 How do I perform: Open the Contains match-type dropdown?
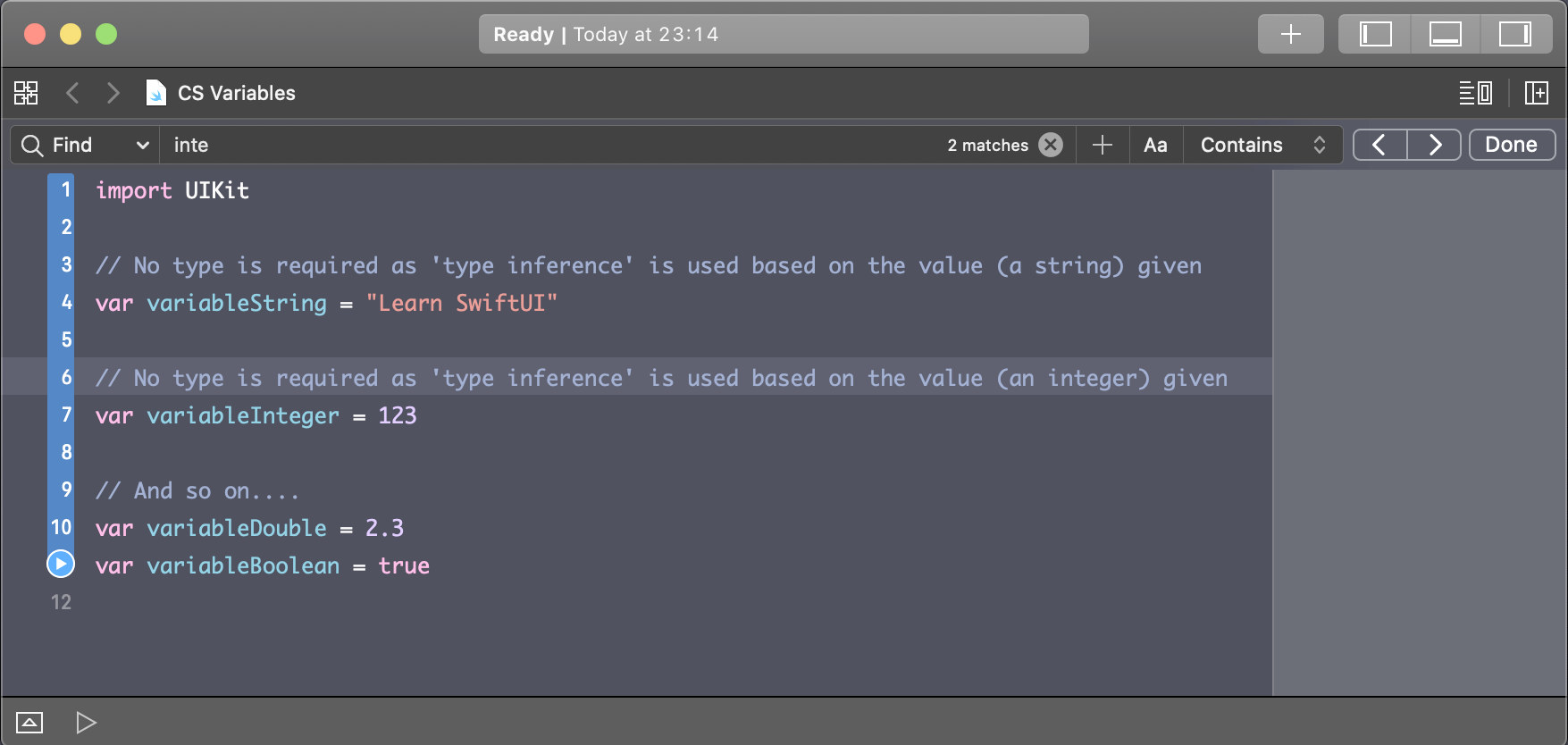pos(1262,145)
